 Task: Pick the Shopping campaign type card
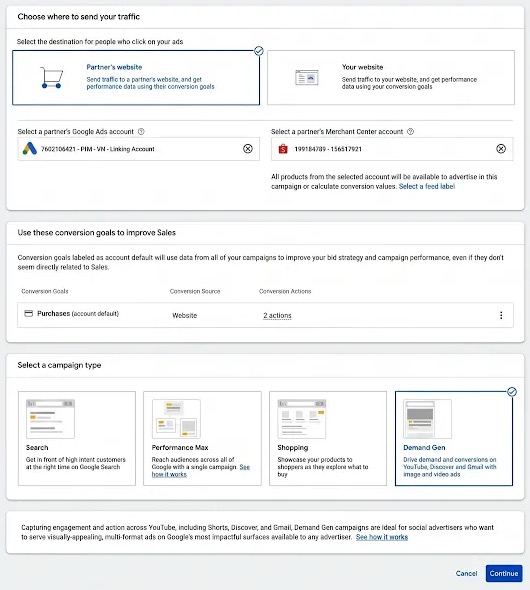328,438
